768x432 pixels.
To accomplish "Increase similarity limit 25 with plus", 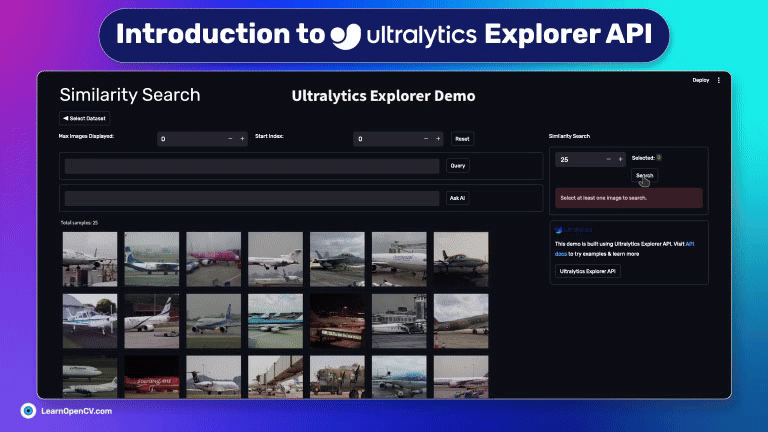I will click(x=620, y=160).
